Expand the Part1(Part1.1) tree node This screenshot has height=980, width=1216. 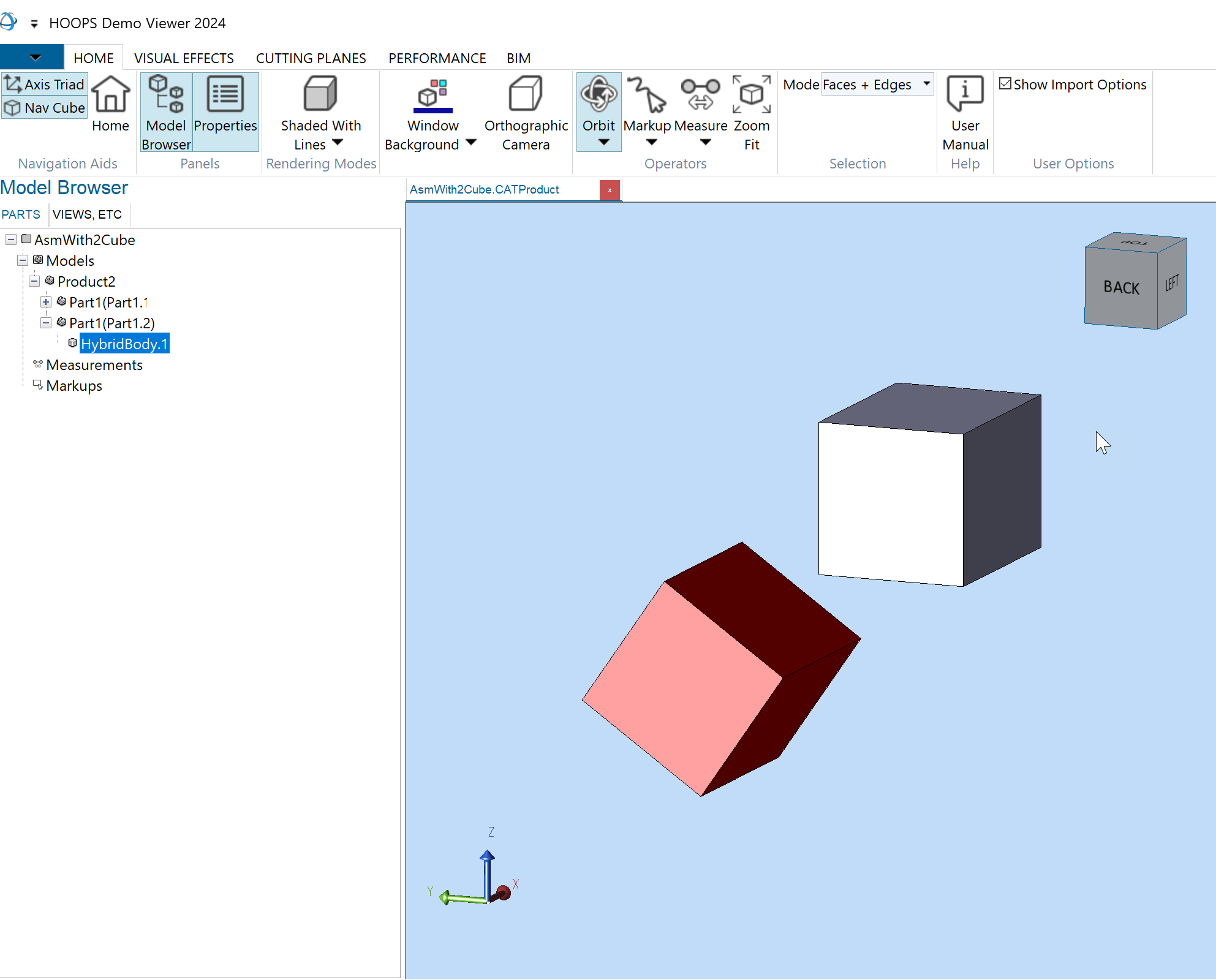[46, 302]
